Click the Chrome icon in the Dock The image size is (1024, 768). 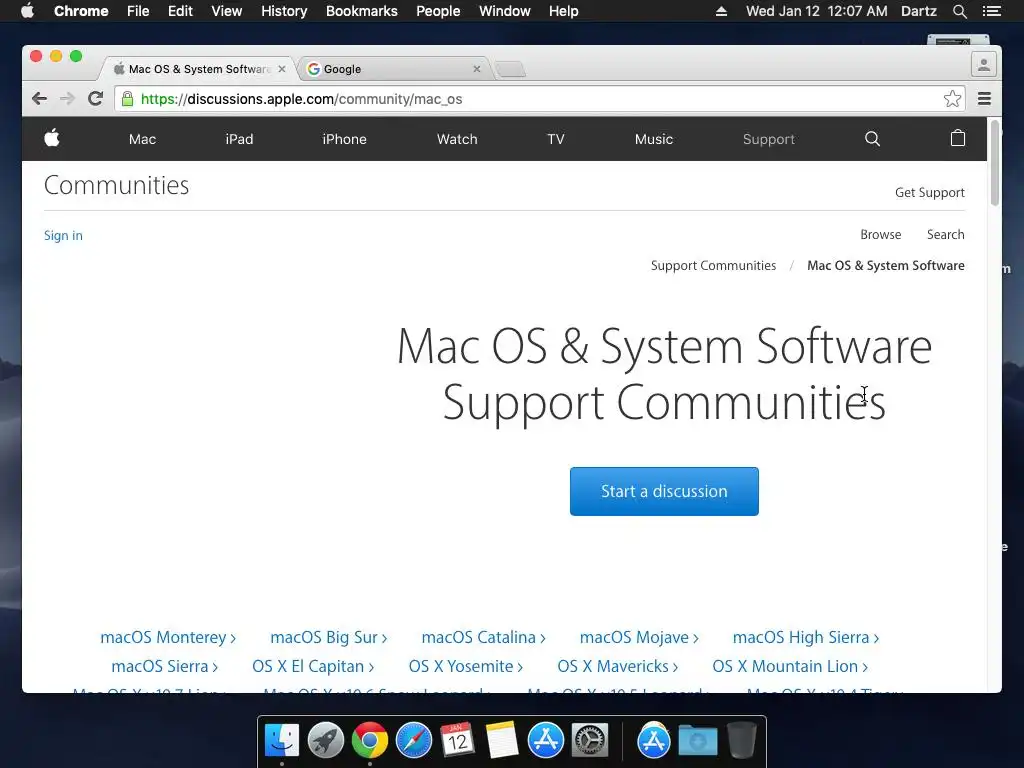point(370,740)
